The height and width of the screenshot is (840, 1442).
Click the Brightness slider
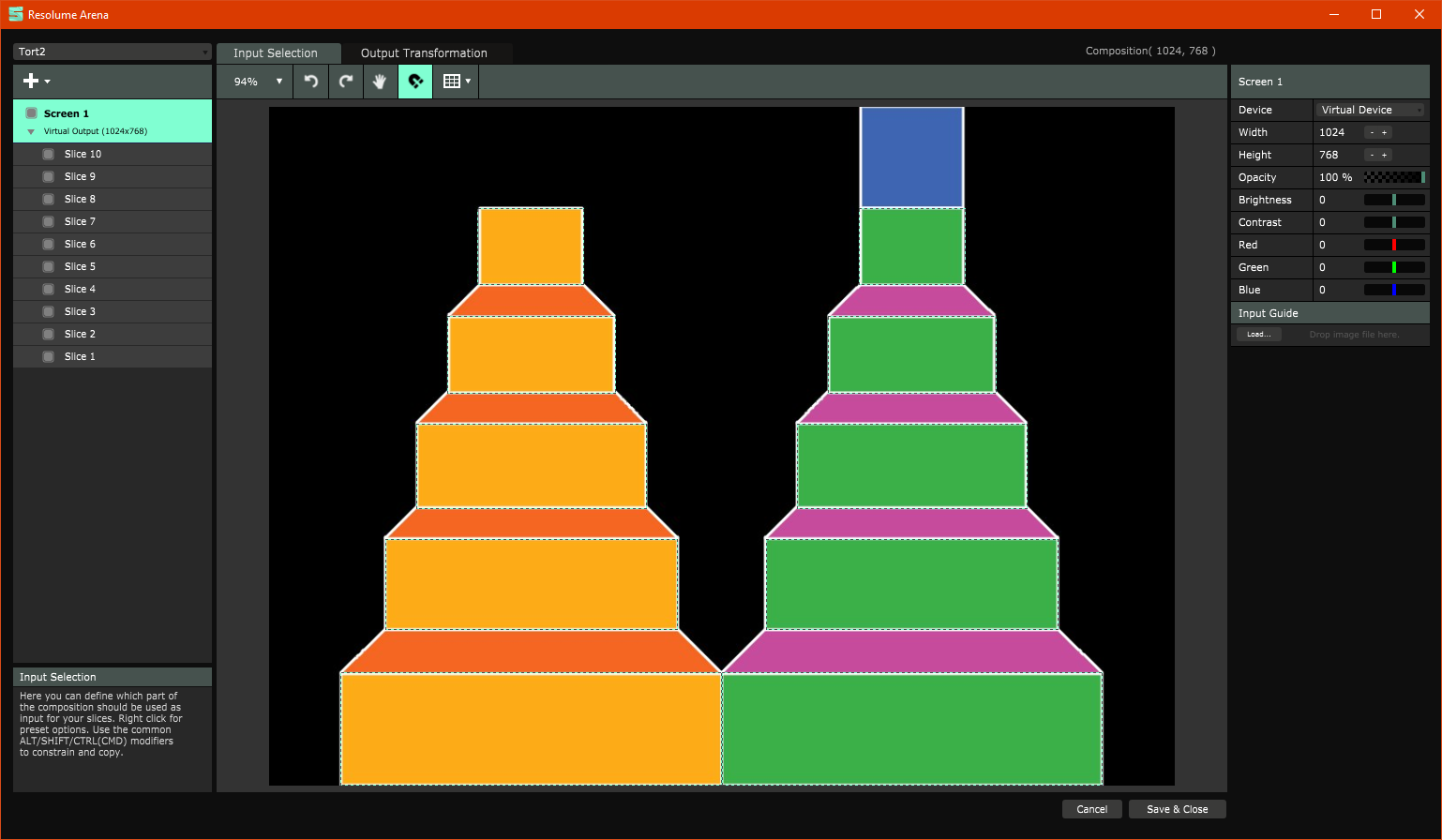(1393, 200)
